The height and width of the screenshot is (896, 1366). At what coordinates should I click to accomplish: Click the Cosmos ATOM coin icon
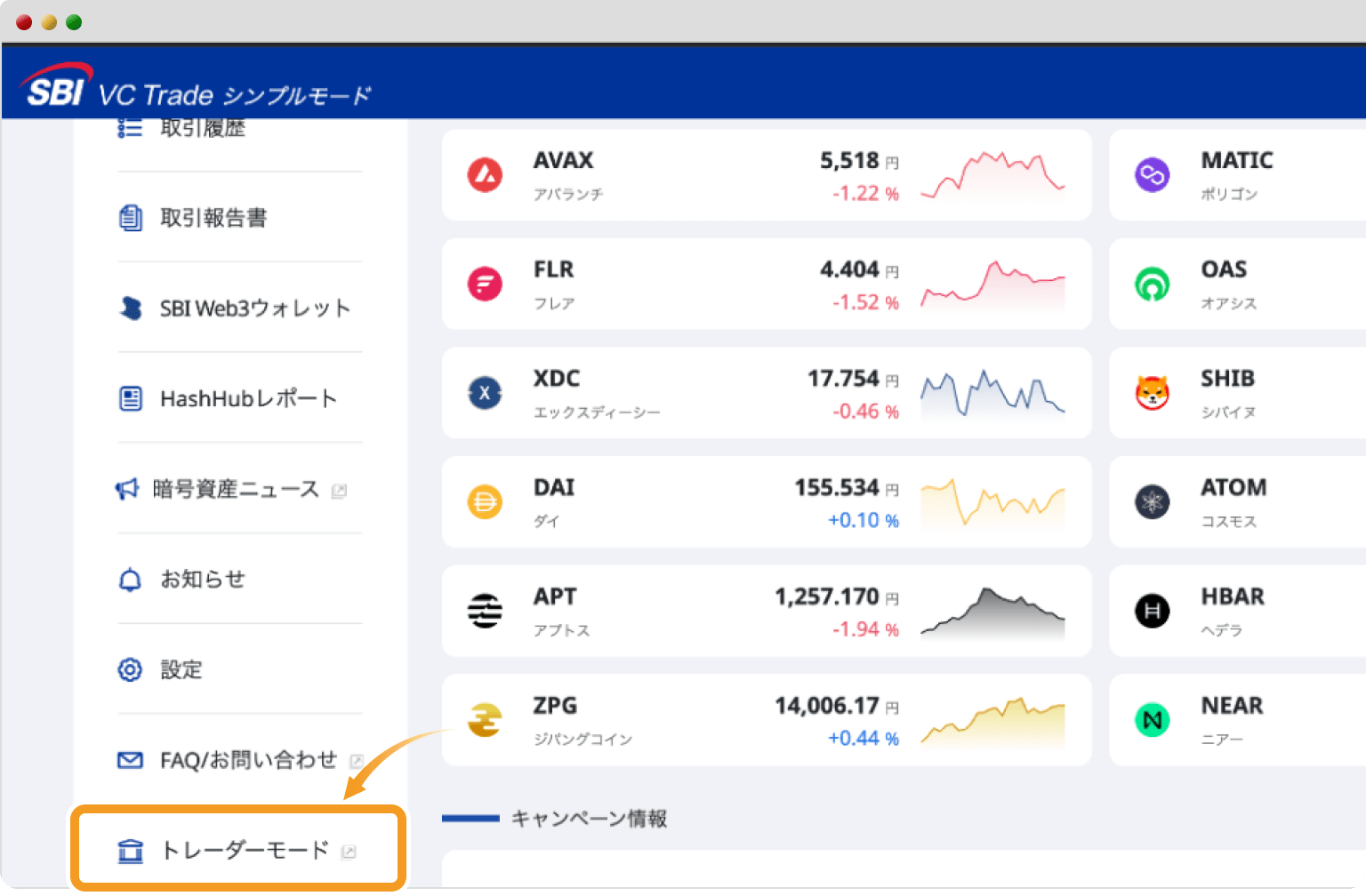coord(1153,502)
